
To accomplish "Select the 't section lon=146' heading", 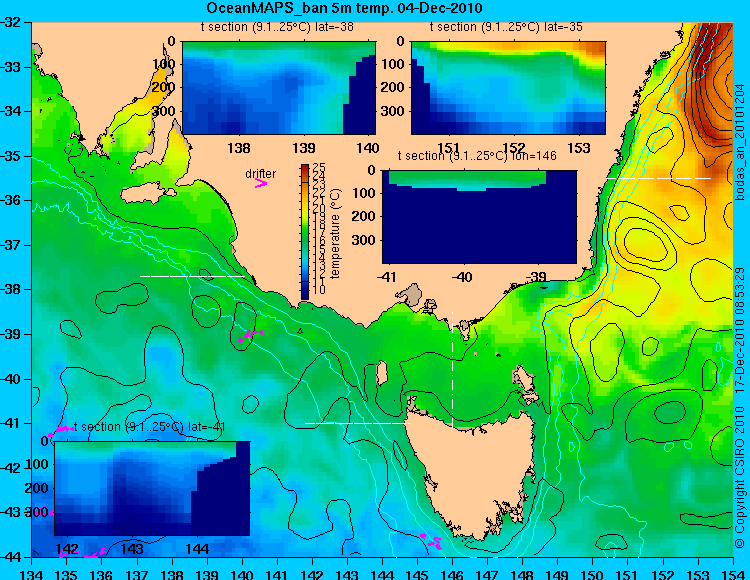I will (477, 156).
